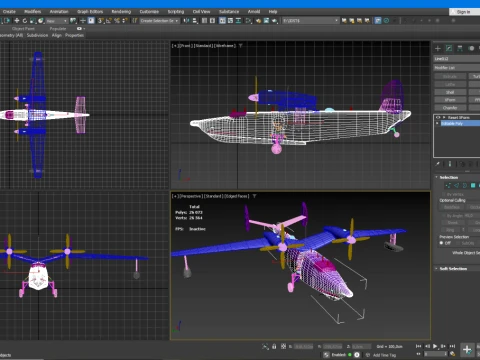This screenshot has height=360, width=480.
Task: Open the Animation menu
Action: pos(59,12)
